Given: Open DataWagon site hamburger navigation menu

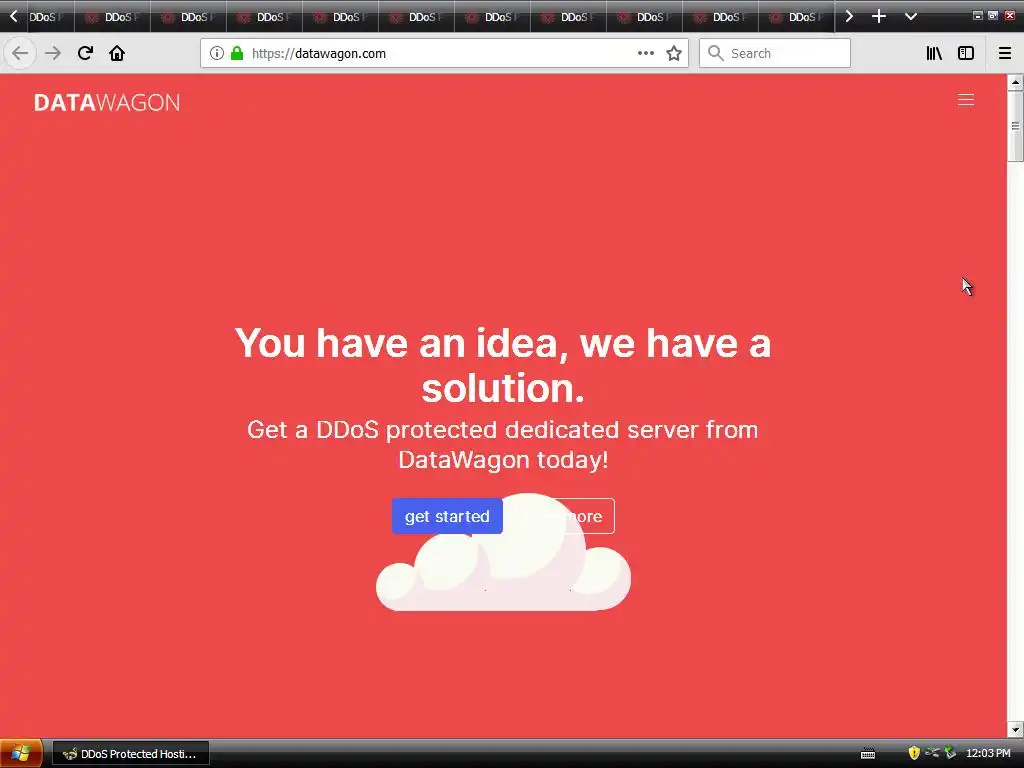Looking at the screenshot, I should coord(966,99).
